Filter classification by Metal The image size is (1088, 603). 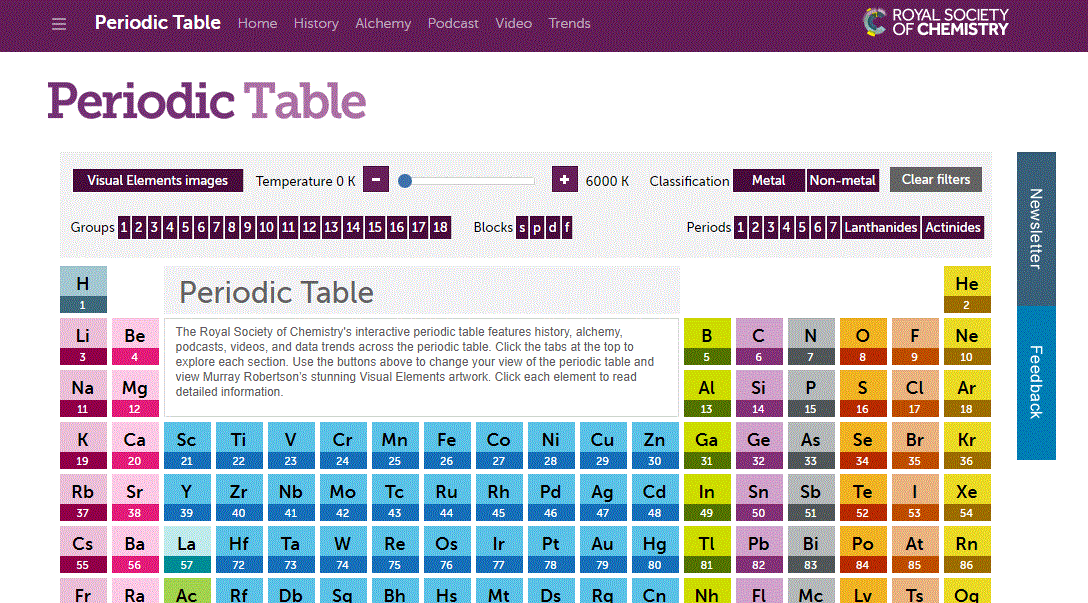[x=769, y=180]
